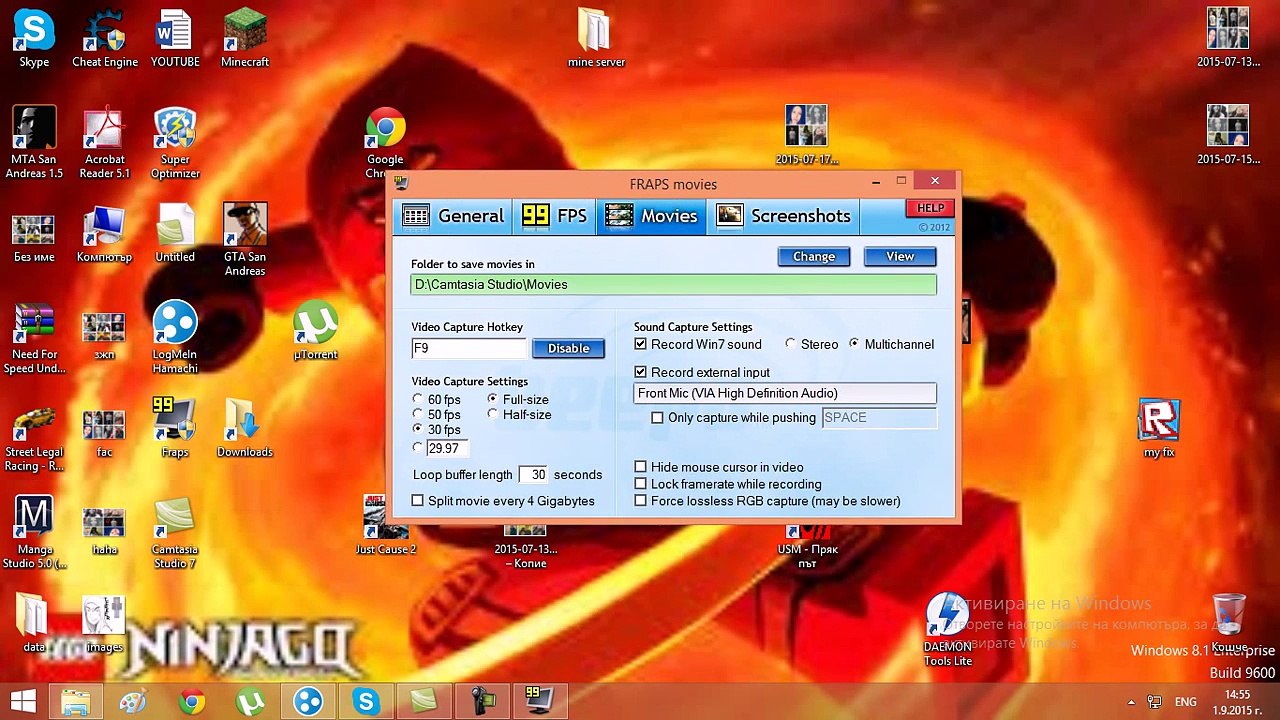Click the Loop buffer length field

tap(533, 475)
